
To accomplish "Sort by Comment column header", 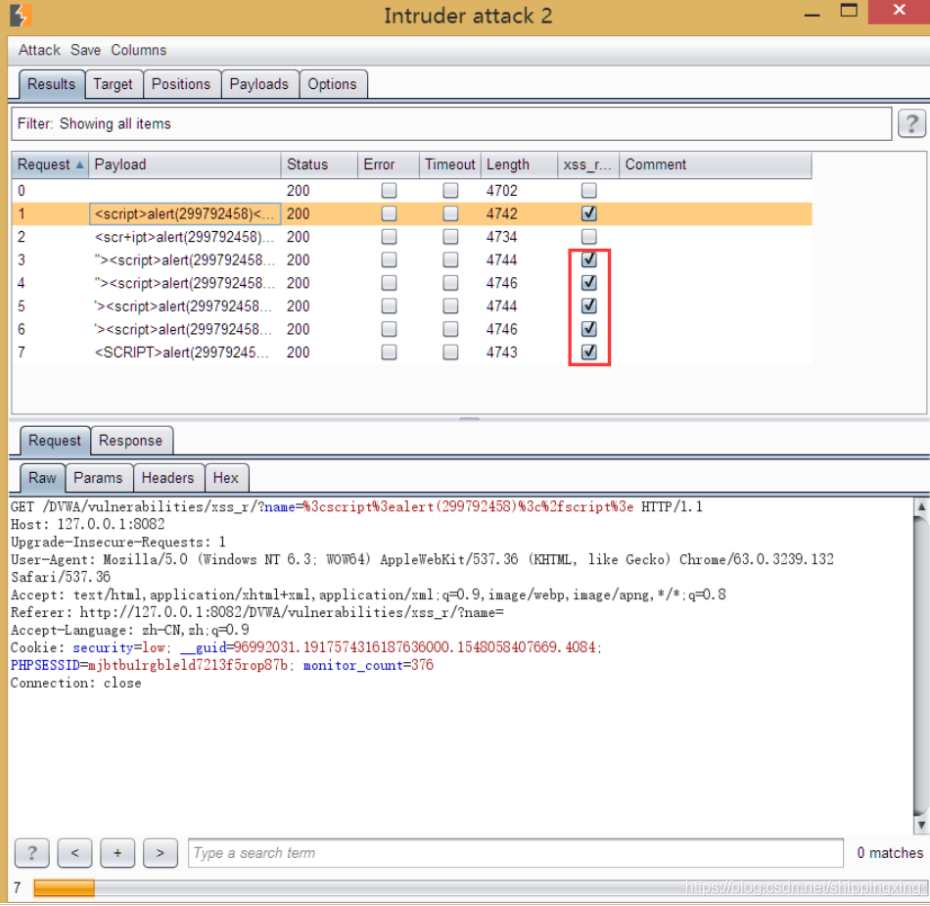I will tap(715, 164).
